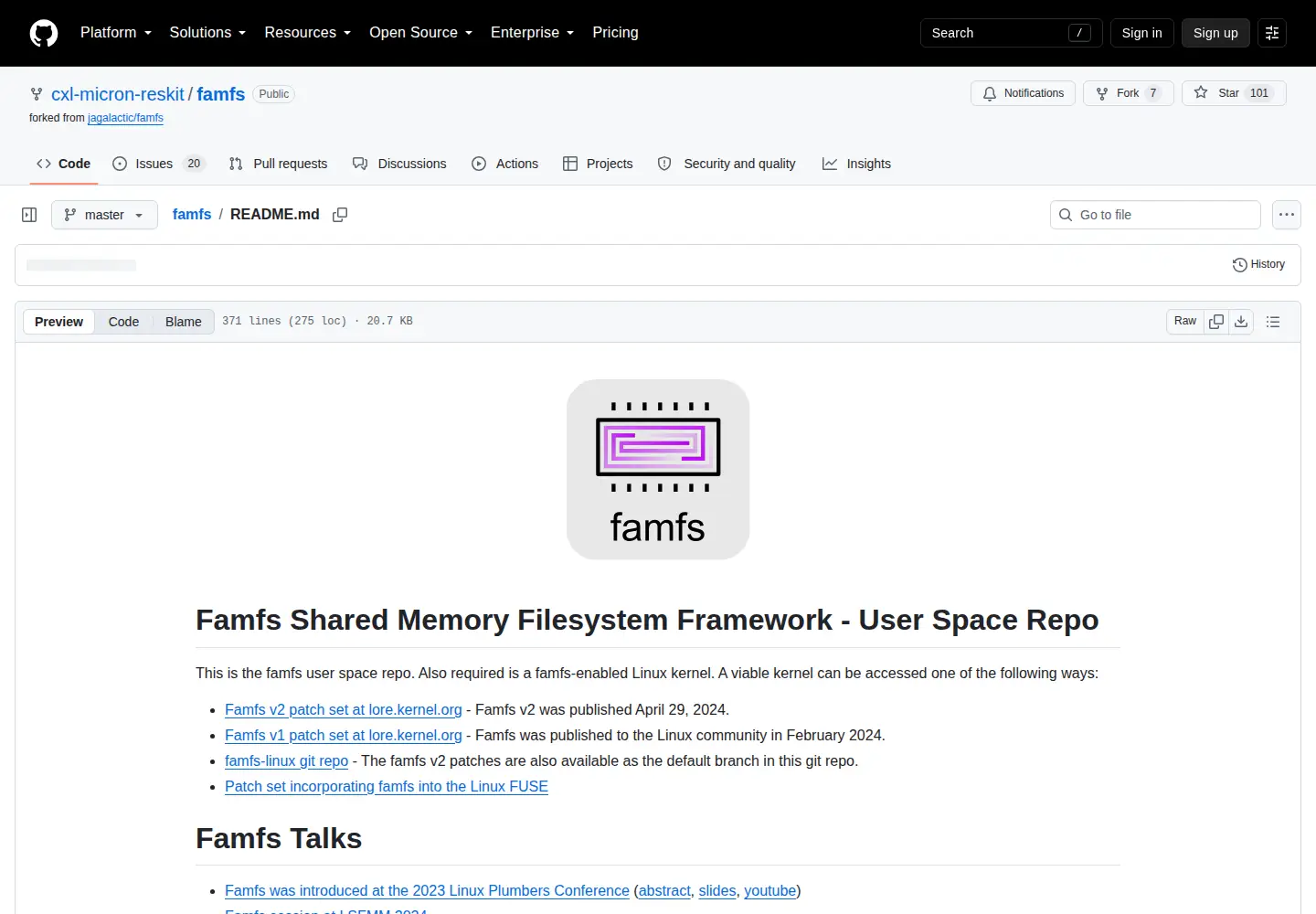Open the Pricing page
The image size is (1316, 914).
pos(615,33)
